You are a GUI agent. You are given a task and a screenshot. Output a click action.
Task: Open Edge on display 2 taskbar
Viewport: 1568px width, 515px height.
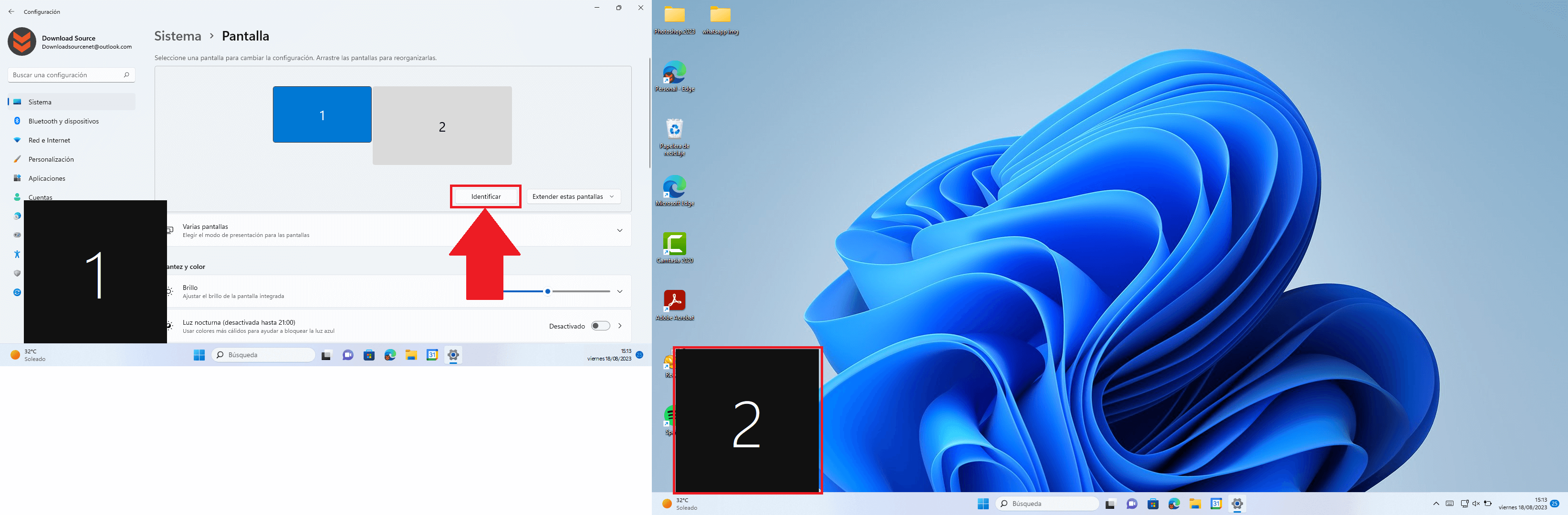click(x=1174, y=504)
